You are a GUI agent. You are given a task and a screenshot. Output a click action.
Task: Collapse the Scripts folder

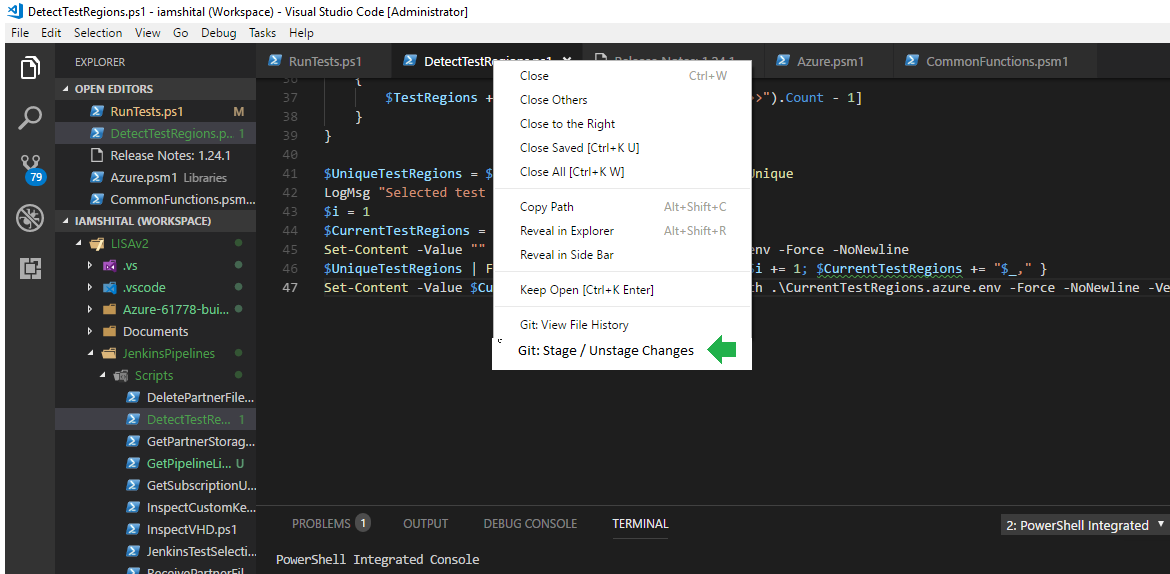103,375
